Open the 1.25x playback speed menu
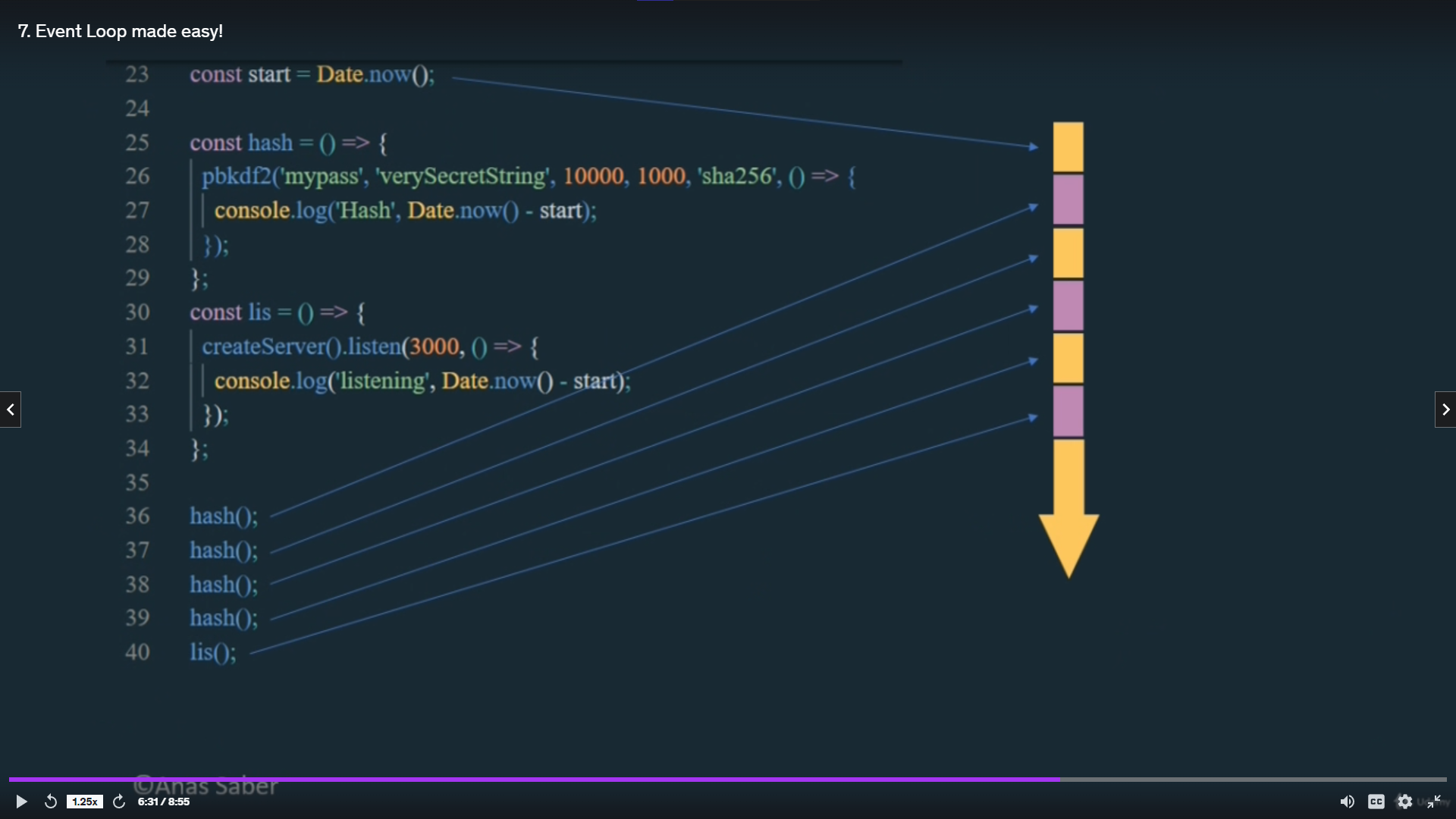1456x819 pixels. pyautogui.click(x=84, y=802)
